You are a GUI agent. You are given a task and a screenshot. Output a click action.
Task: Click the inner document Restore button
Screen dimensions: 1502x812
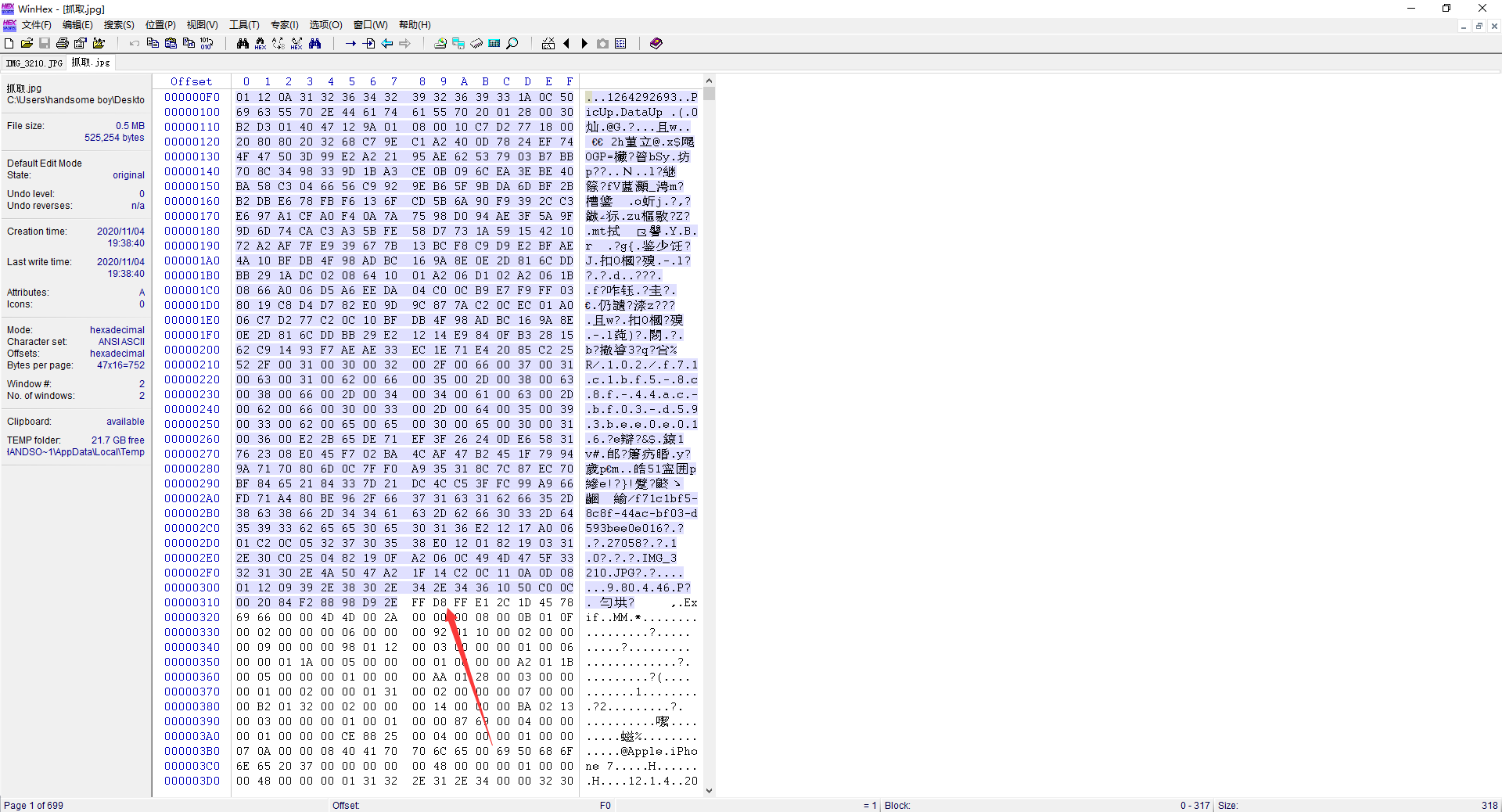point(1479,26)
